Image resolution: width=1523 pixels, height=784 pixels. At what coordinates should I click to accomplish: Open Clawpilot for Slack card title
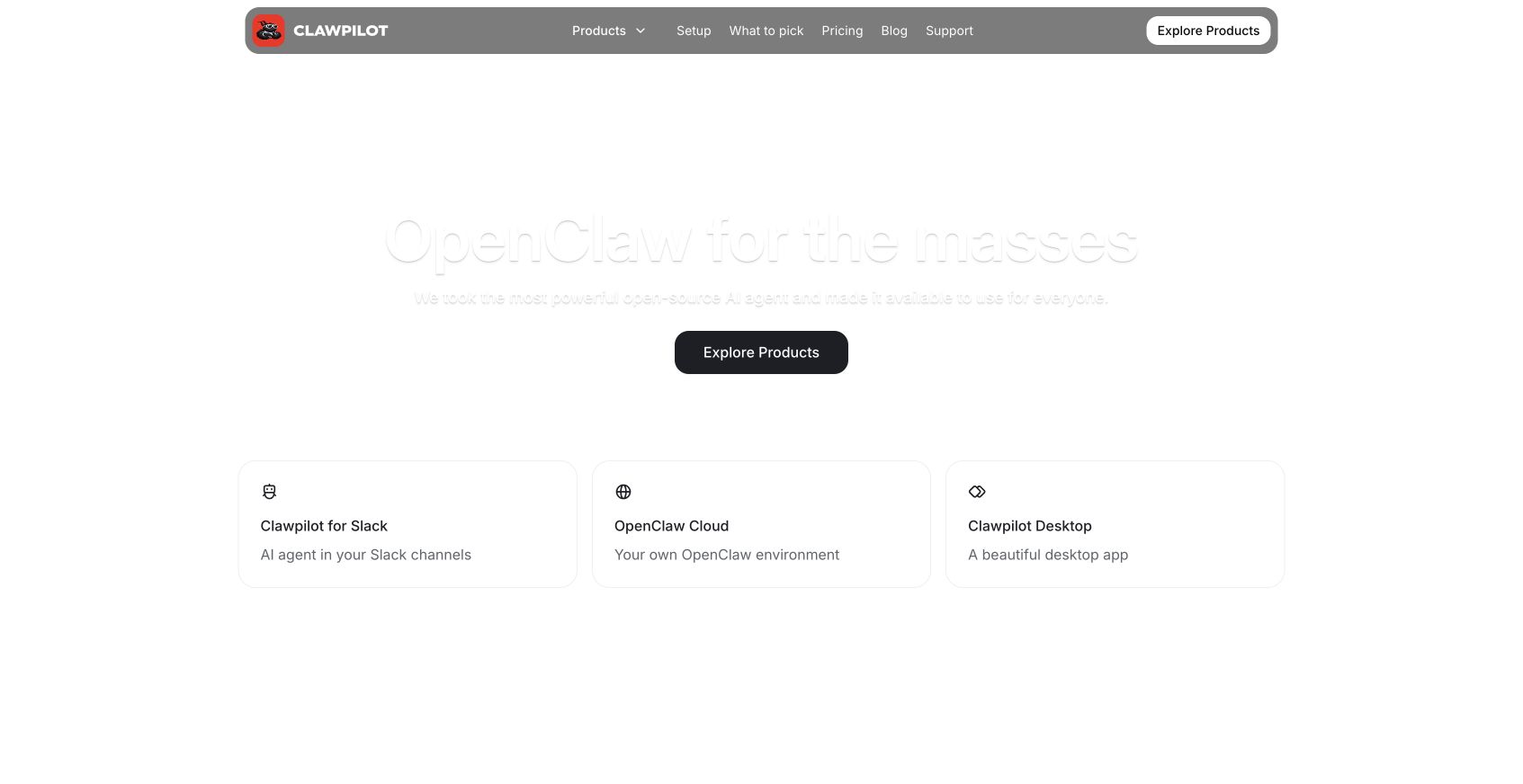324,526
